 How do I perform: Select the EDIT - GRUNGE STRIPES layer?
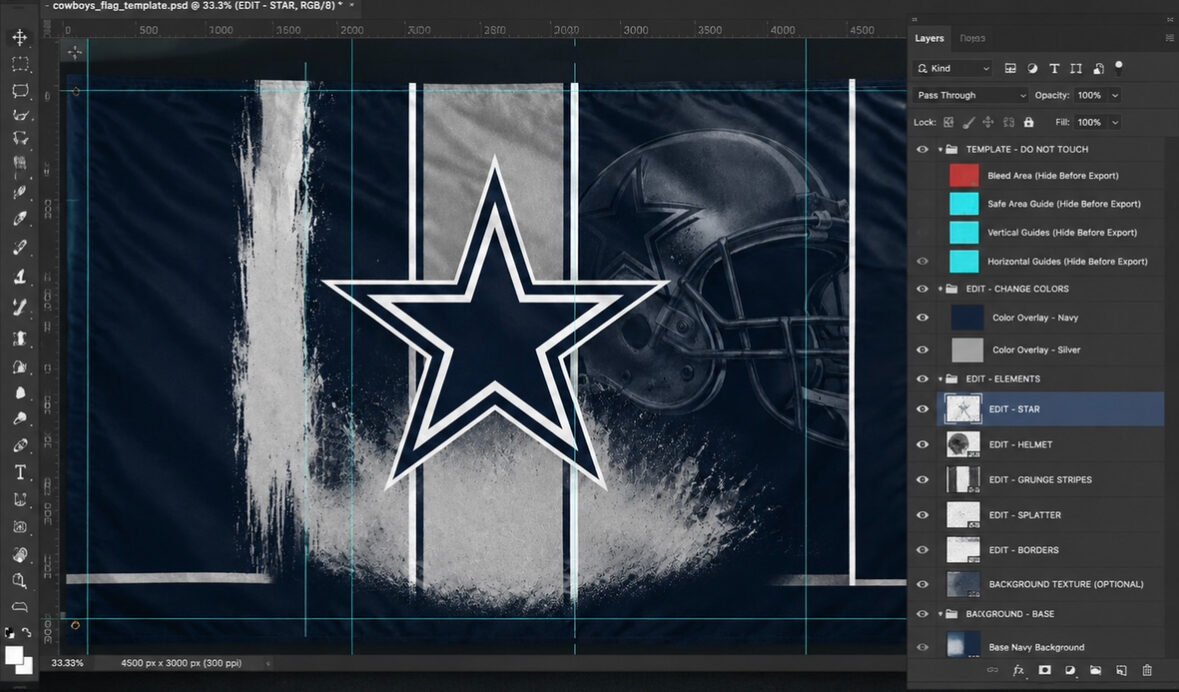coord(1050,480)
